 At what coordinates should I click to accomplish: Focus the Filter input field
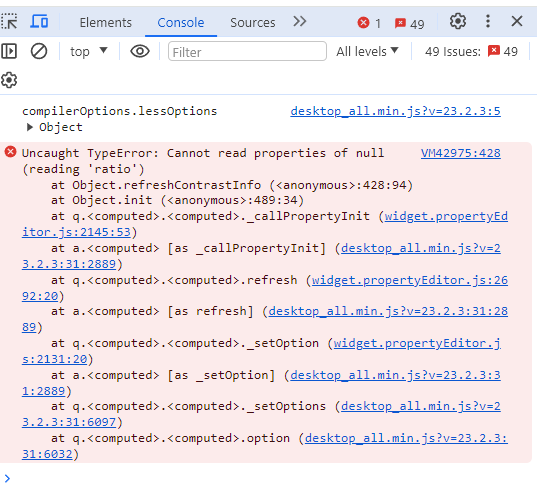pyautogui.click(x=247, y=51)
